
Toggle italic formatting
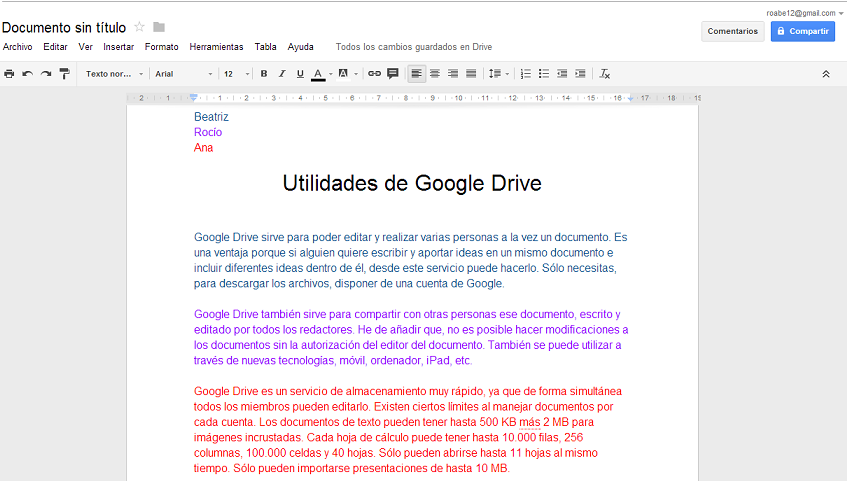(282, 74)
